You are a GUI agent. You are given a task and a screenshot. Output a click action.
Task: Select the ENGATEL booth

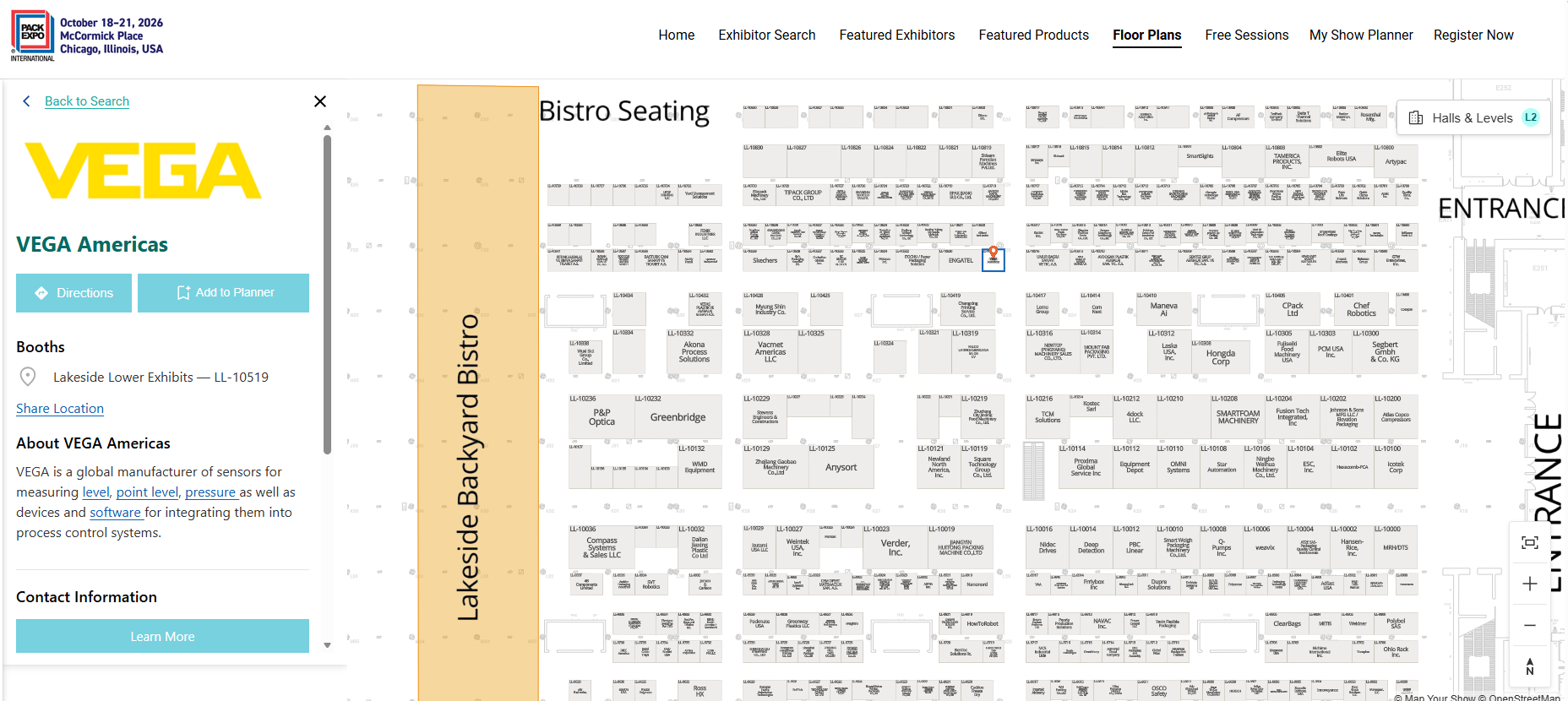(961, 260)
